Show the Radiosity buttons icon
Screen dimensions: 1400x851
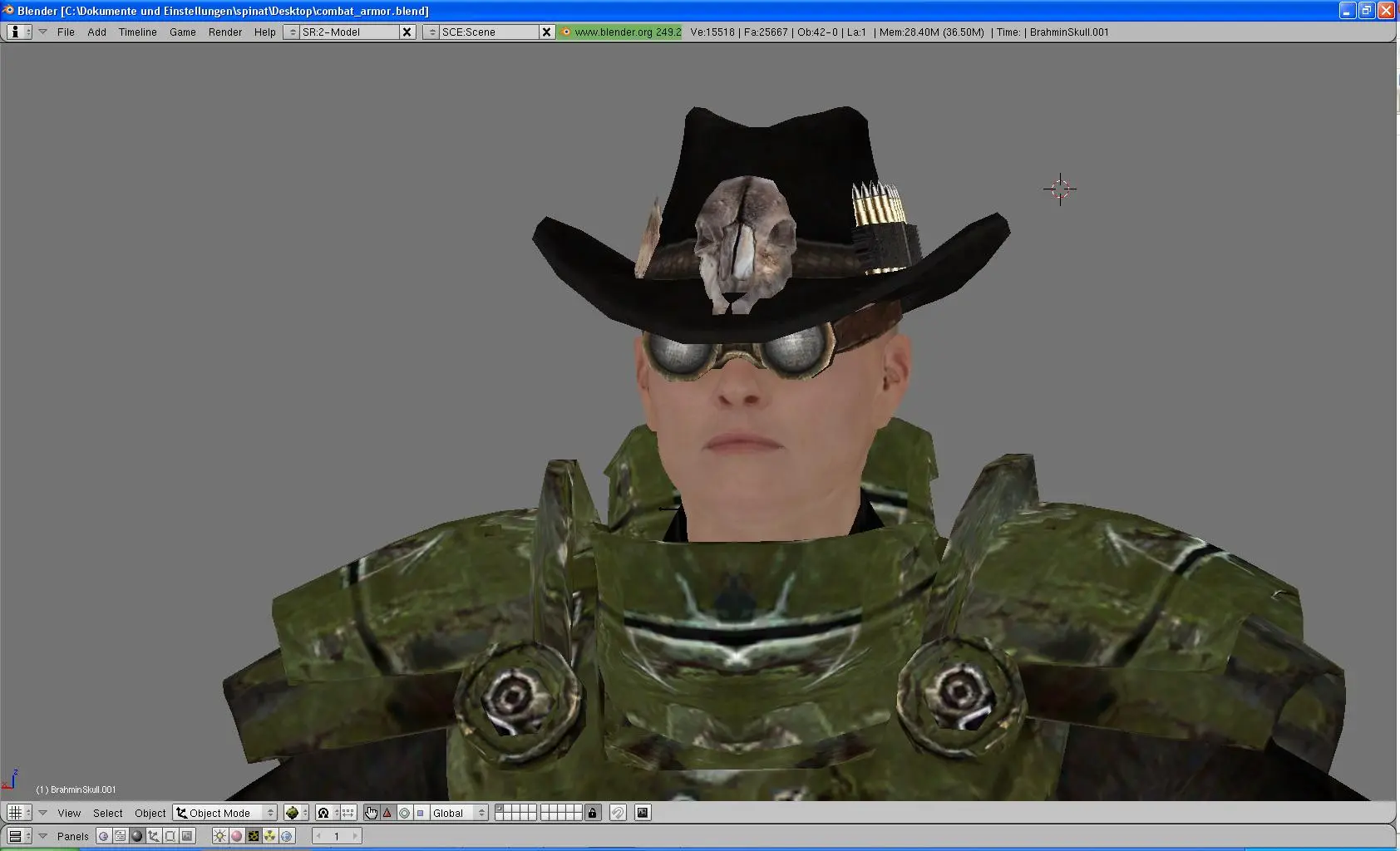(269, 836)
